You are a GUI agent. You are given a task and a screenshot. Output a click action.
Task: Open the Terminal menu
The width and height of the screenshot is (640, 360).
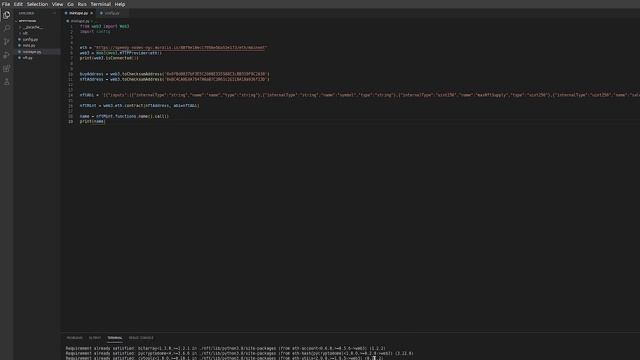point(100,4)
